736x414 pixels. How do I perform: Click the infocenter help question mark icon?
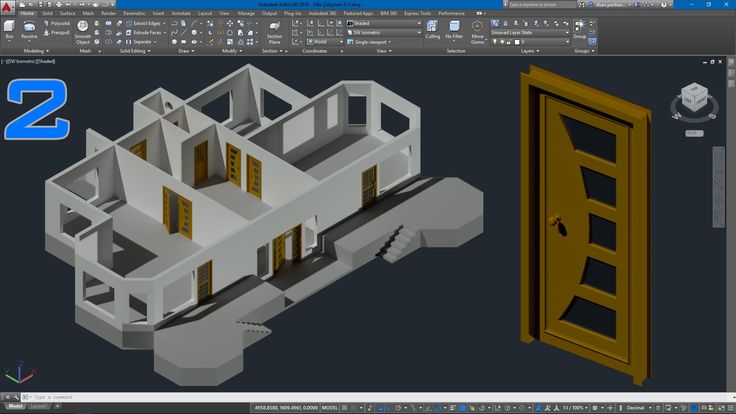click(664, 5)
